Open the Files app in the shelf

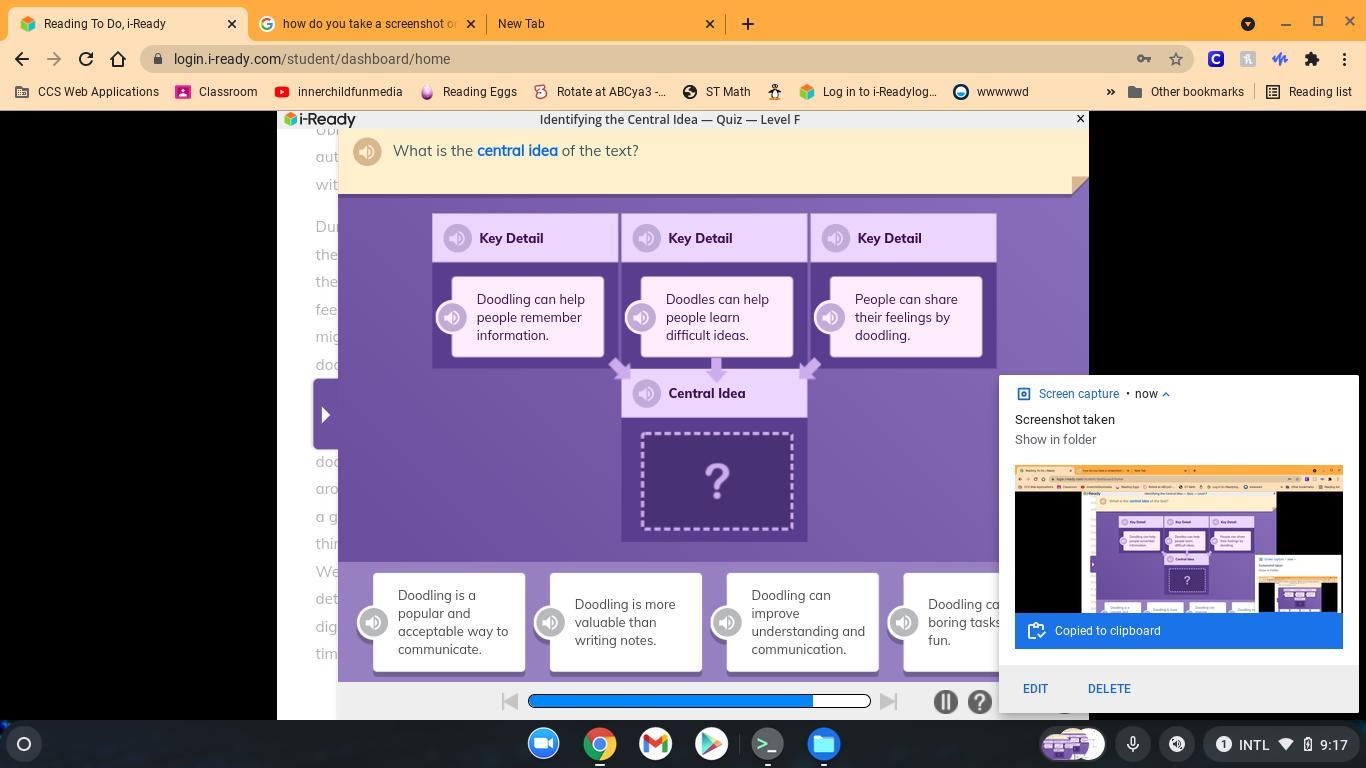(x=824, y=744)
